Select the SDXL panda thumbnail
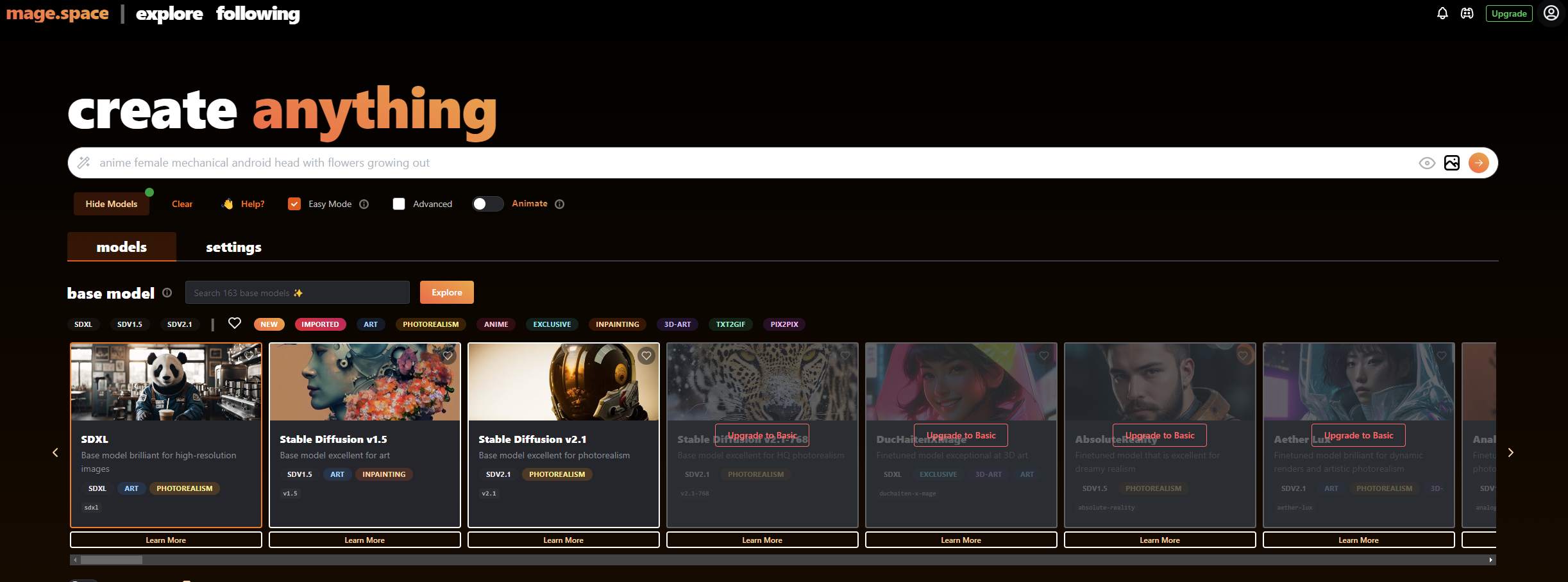The height and width of the screenshot is (582, 1568). pyautogui.click(x=166, y=382)
